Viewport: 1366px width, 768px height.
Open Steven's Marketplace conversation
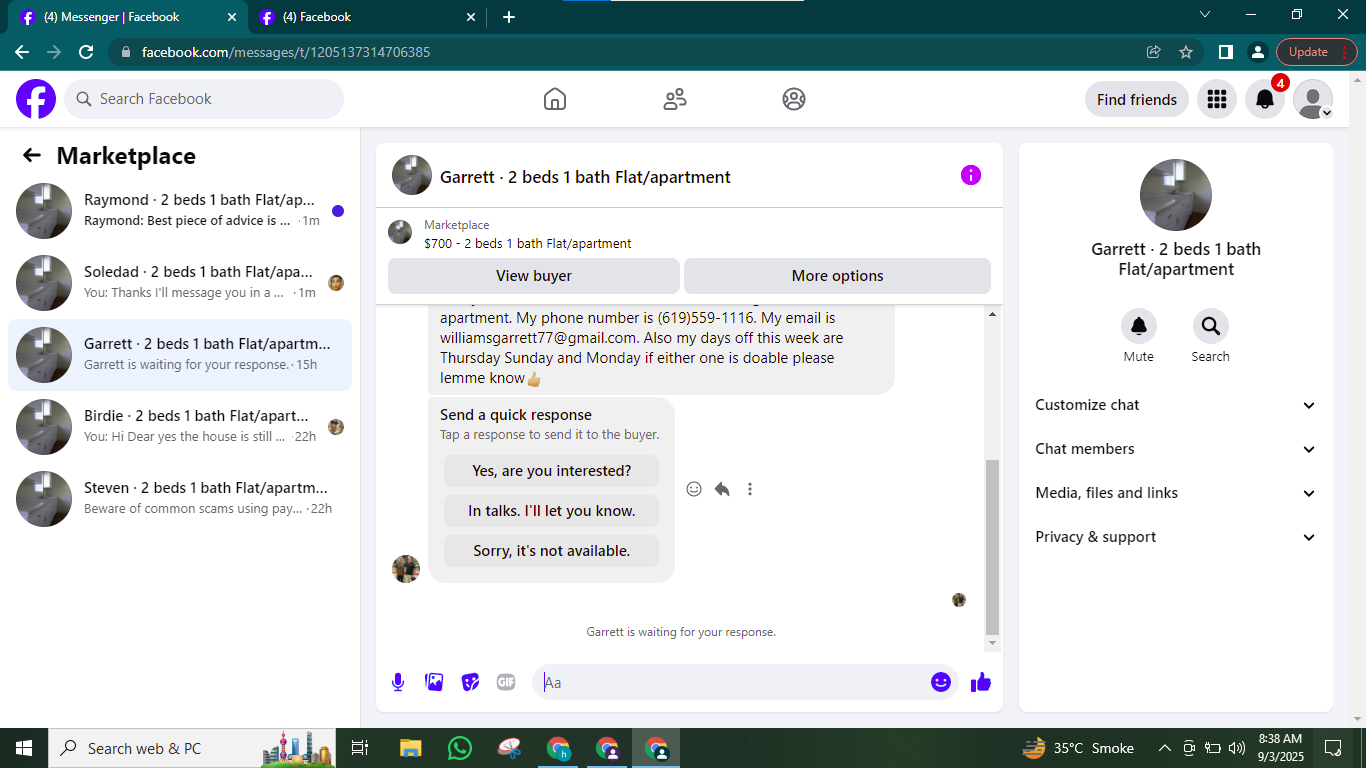(x=180, y=499)
